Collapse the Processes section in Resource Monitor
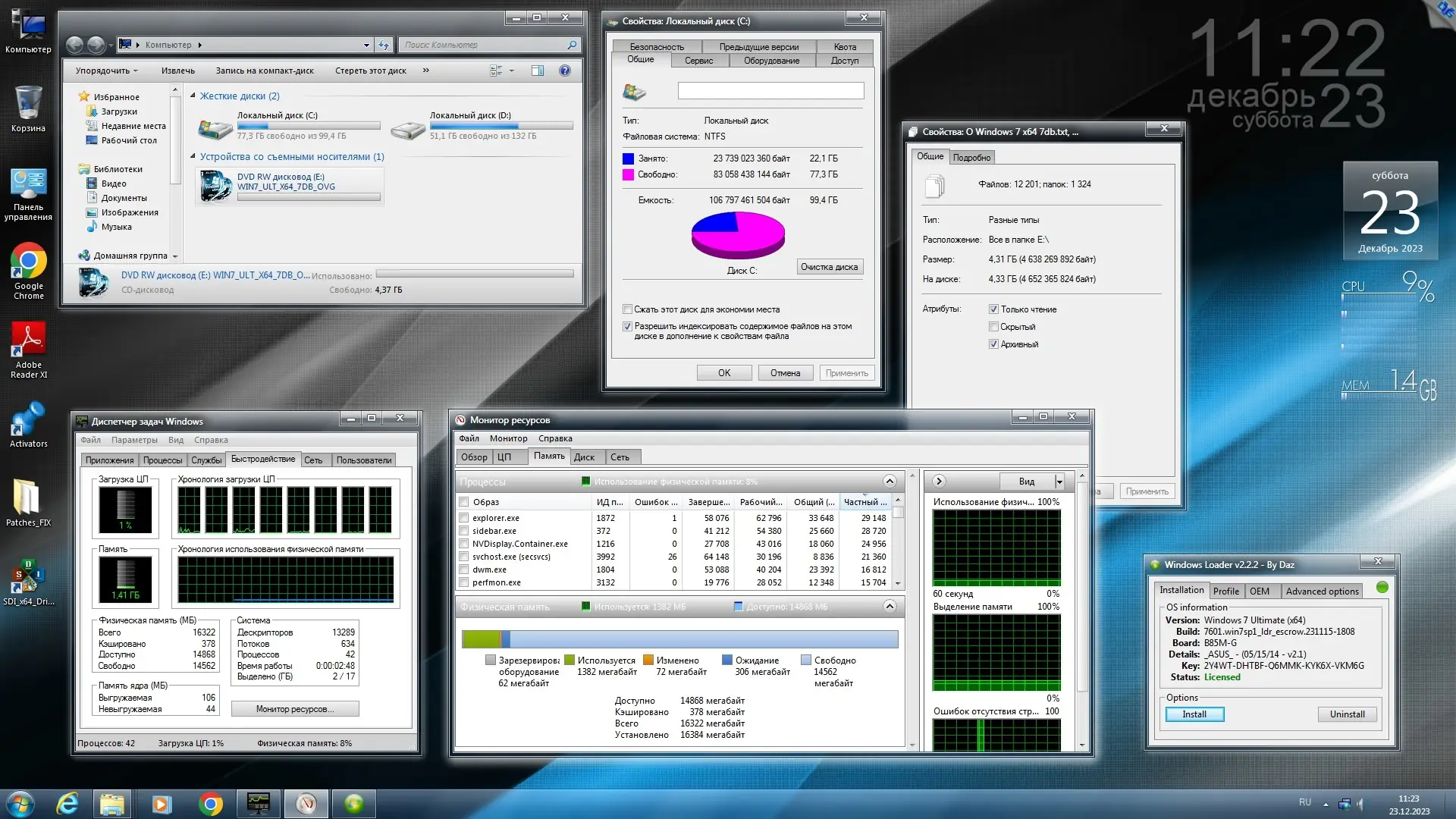This screenshot has height=819, width=1456. [x=890, y=482]
